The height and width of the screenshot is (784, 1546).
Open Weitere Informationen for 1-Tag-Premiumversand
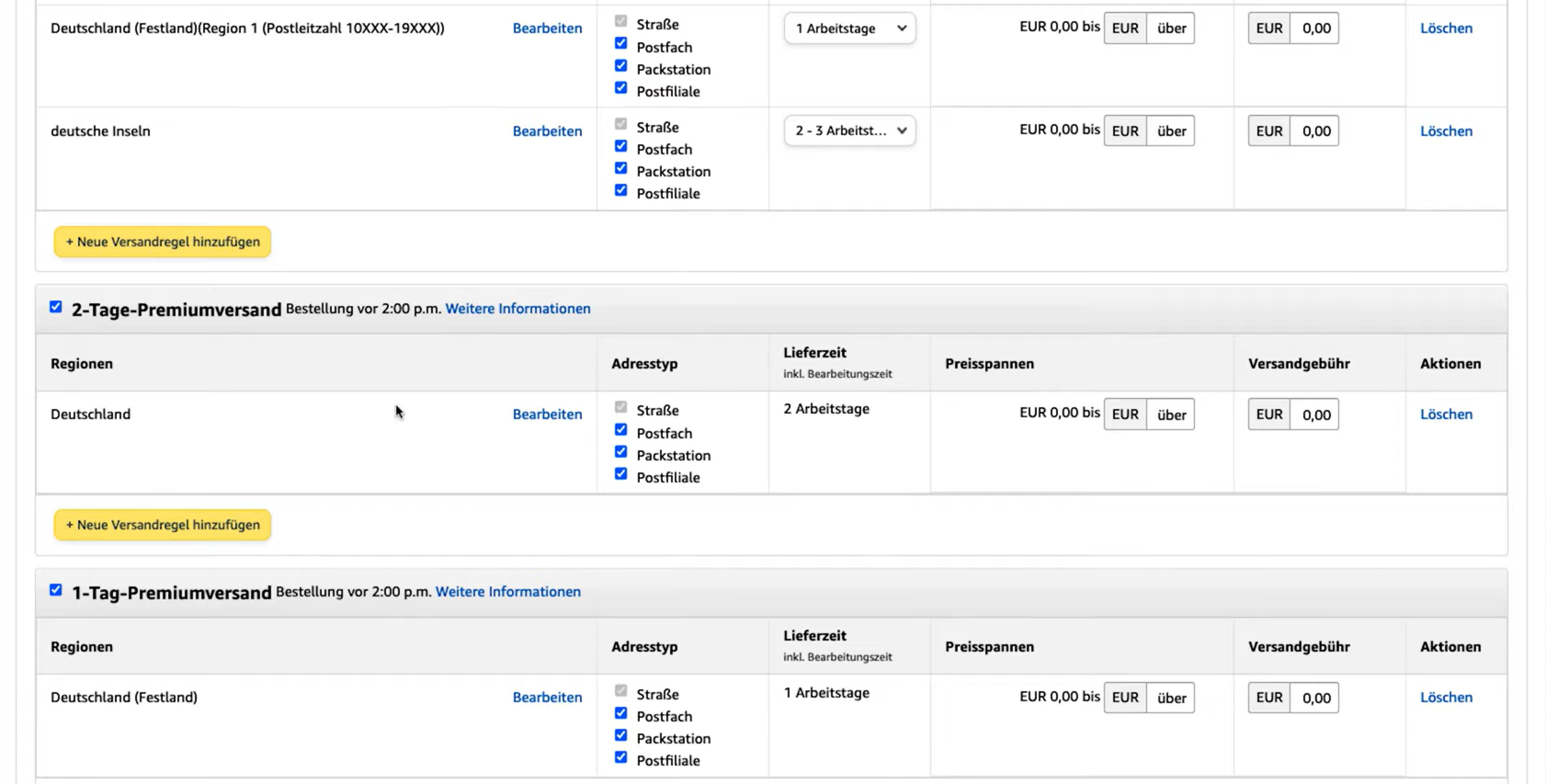coord(508,592)
